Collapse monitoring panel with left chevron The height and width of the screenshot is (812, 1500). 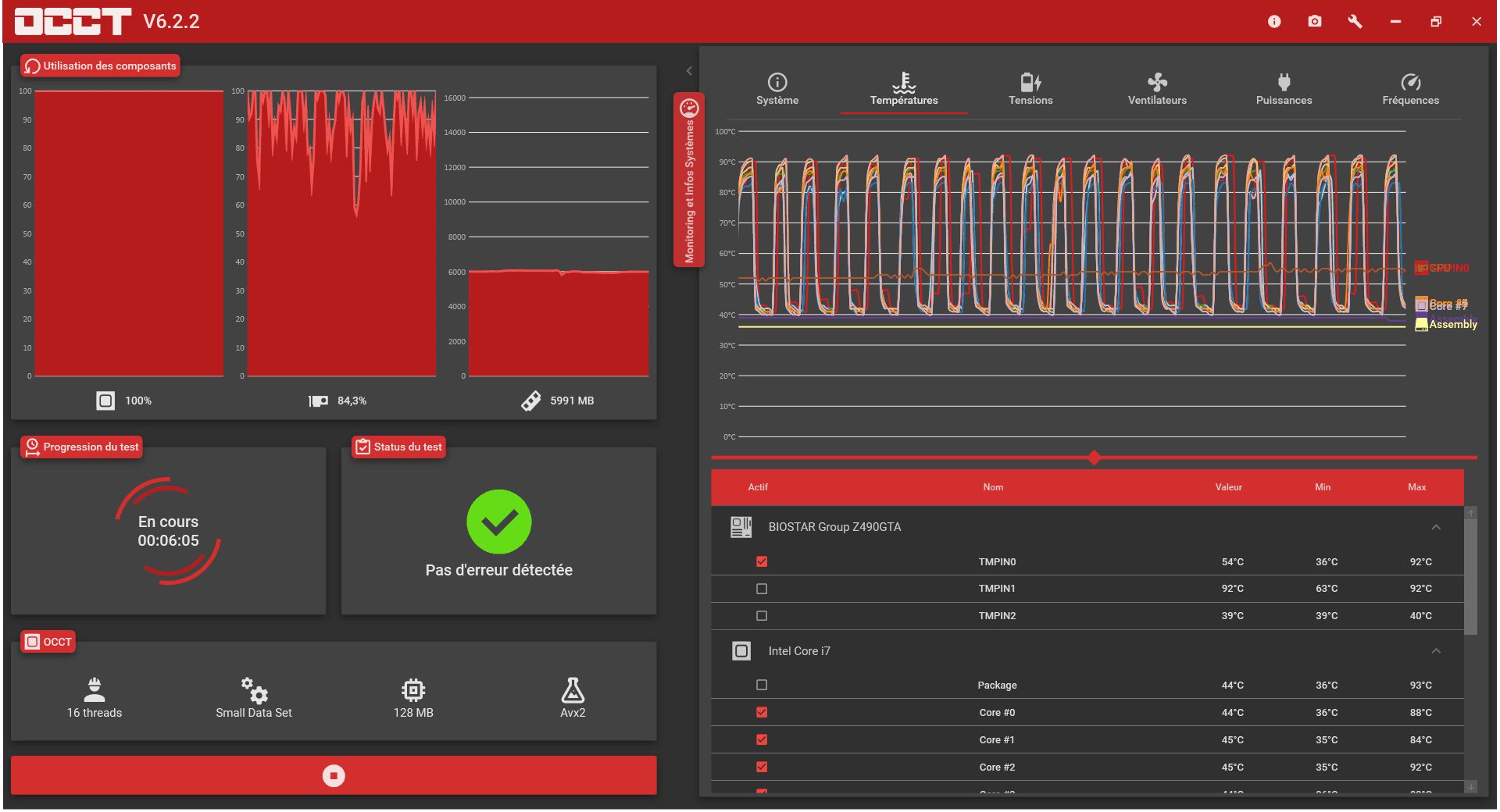pos(689,71)
